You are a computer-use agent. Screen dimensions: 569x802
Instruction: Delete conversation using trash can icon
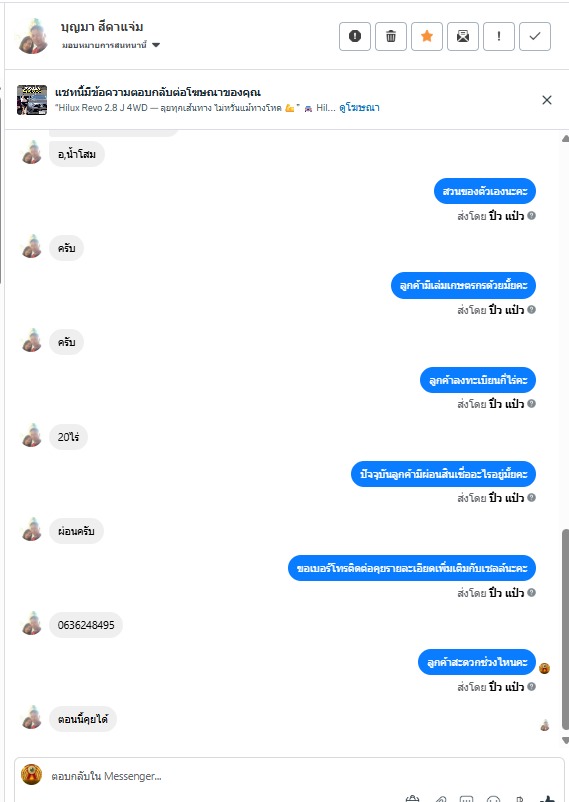(x=391, y=36)
